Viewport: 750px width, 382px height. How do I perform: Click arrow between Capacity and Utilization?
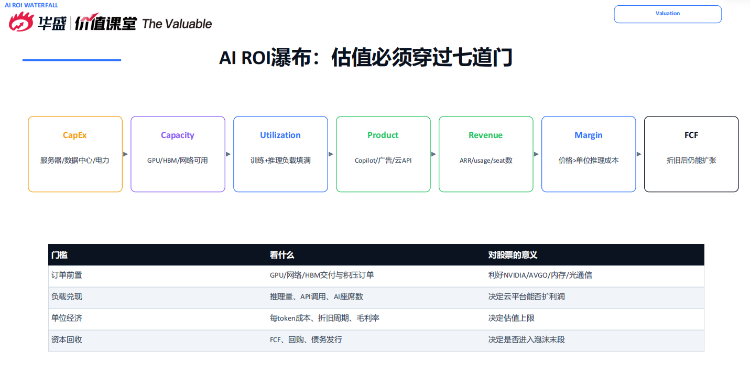pos(229,154)
